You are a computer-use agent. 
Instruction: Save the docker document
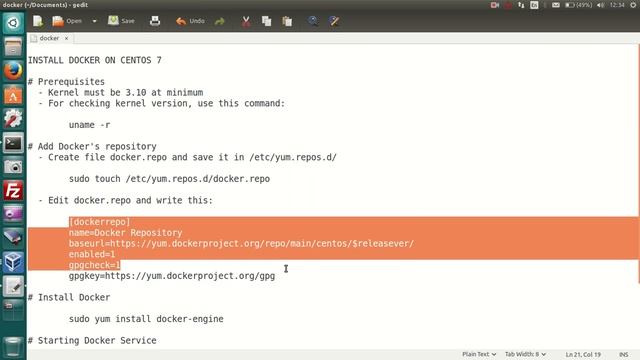(x=121, y=21)
